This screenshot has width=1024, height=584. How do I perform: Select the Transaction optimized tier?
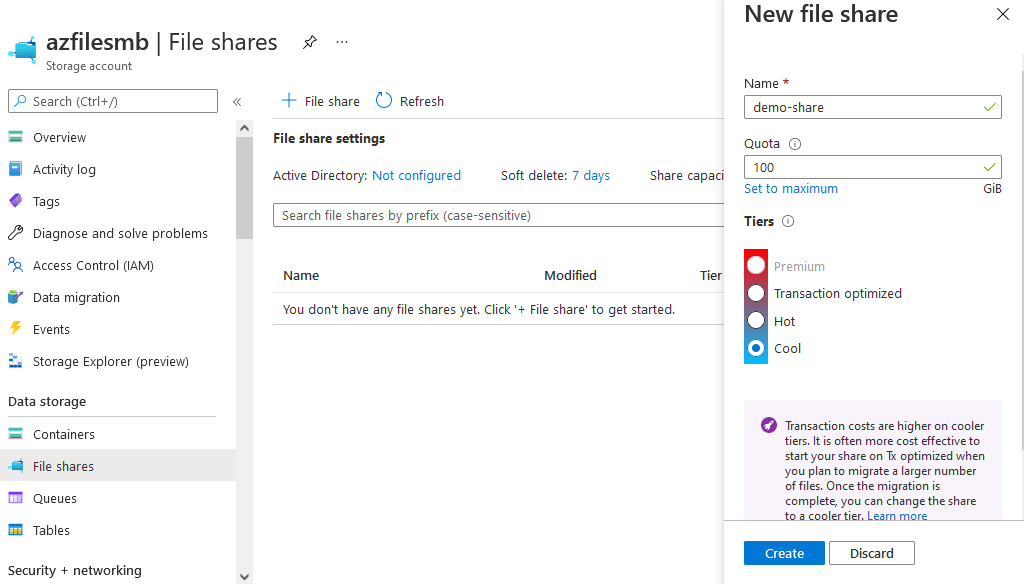pos(756,293)
